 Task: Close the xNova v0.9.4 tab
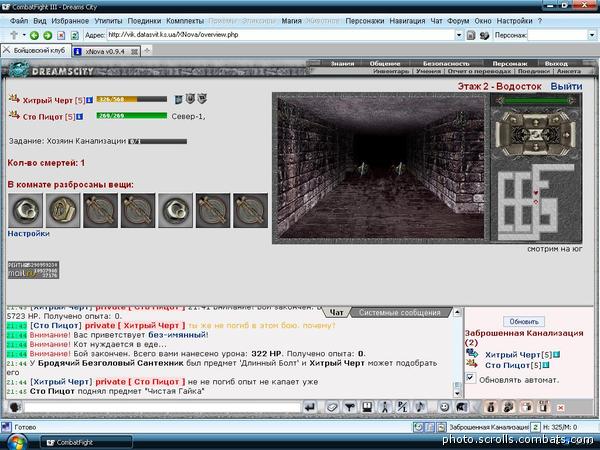[x=134, y=51]
